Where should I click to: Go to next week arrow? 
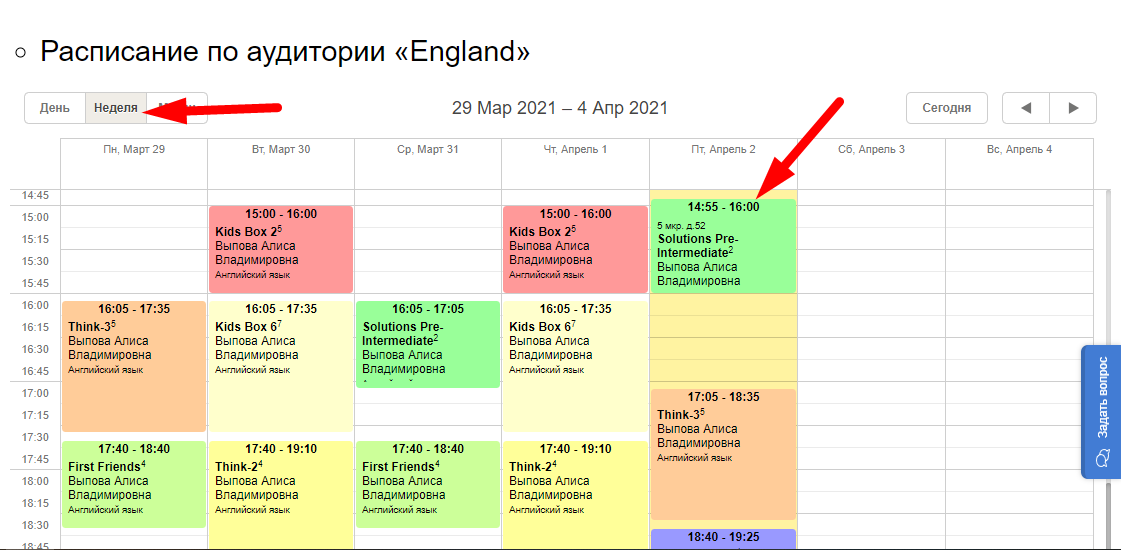click(1073, 108)
